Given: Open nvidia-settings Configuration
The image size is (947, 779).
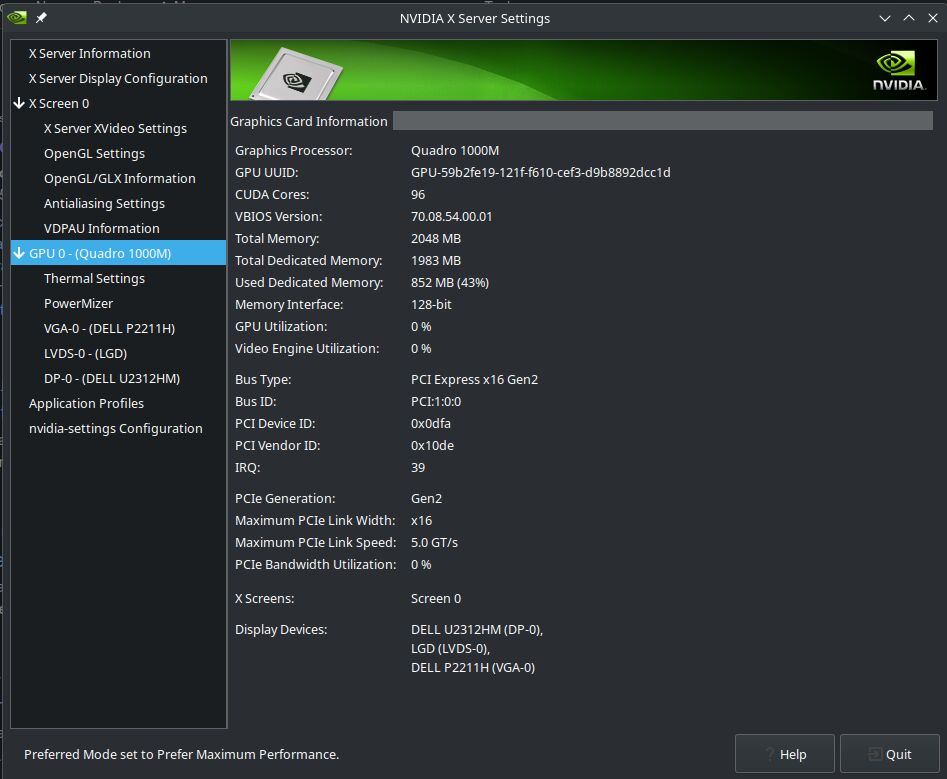Looking at the screenshot, I should pos(115,429).
